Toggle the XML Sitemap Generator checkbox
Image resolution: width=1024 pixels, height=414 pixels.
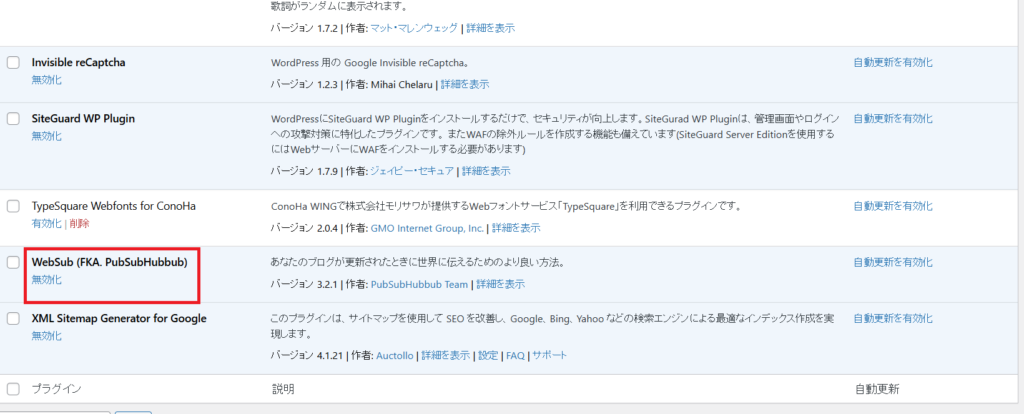[x=13, y=319]
